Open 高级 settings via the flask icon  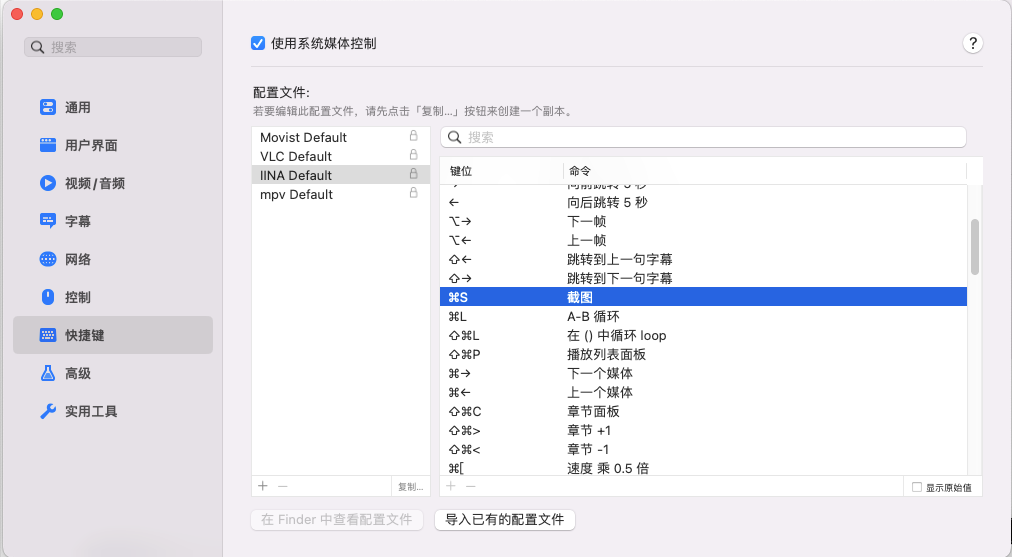coord(48,373)
